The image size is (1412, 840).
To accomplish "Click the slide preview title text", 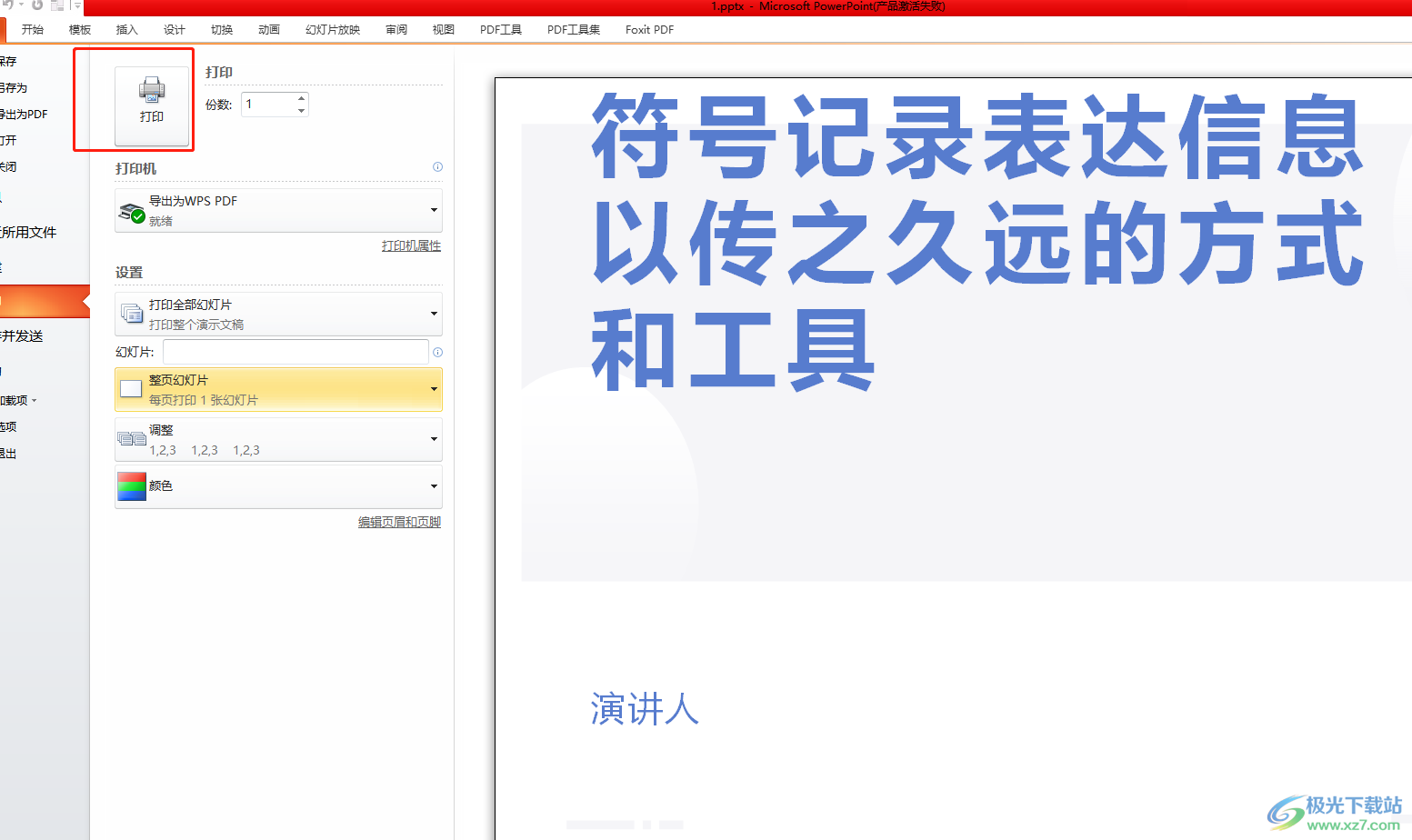I will pyautogui.click(x=978, y=243).
